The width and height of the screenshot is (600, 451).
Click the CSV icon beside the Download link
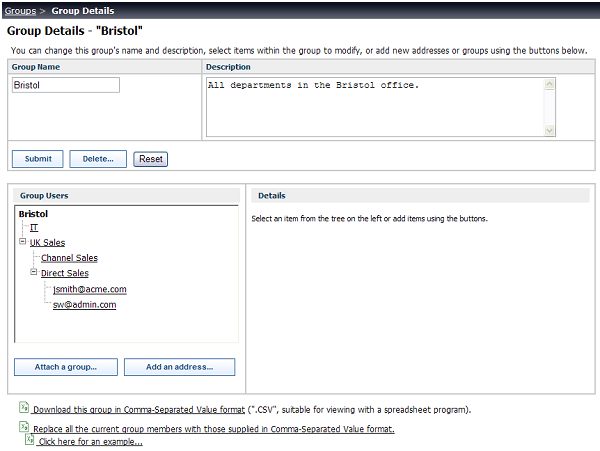click(x=24, y=408)
